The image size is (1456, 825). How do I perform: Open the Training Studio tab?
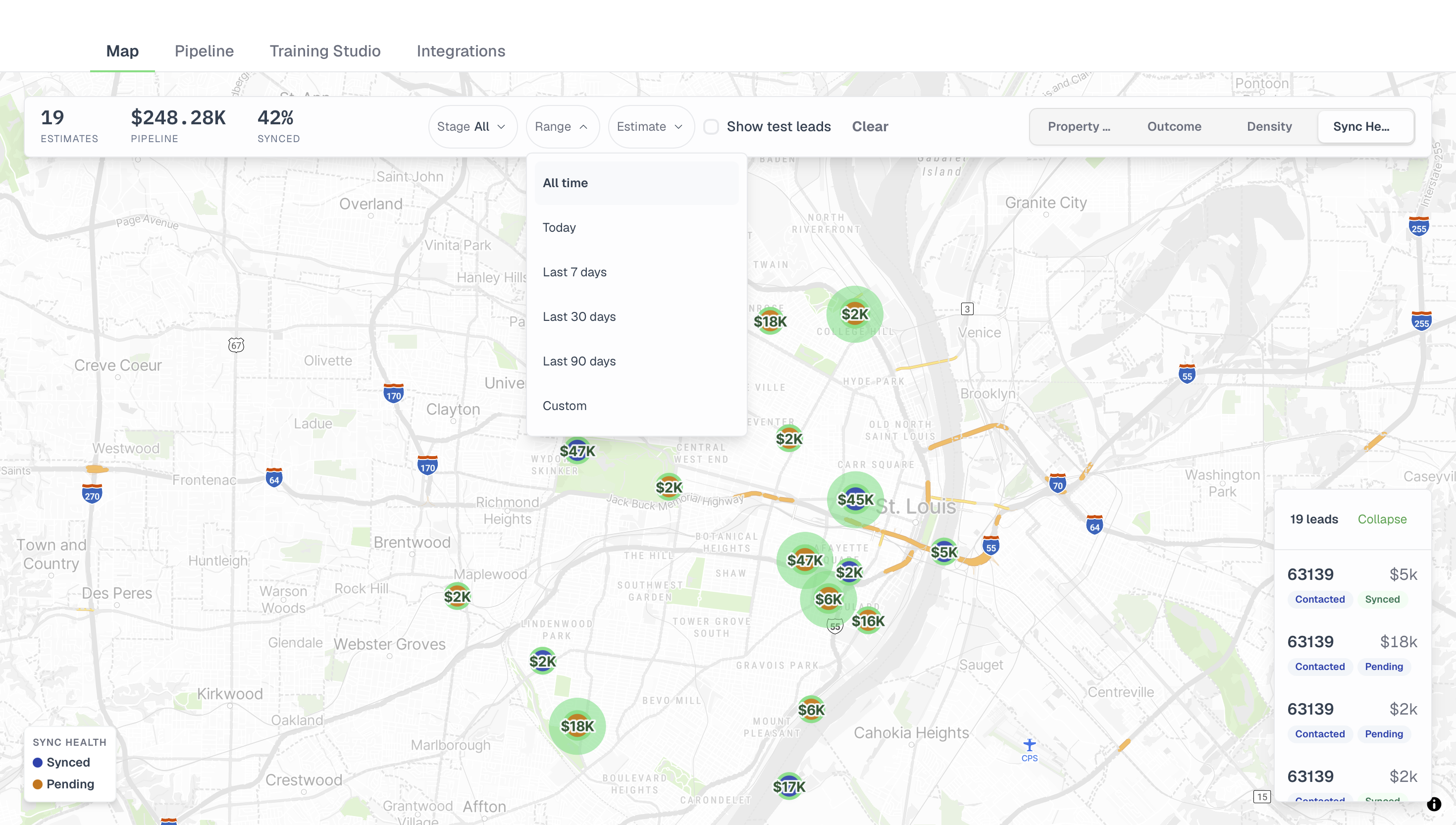coord(324,51)
